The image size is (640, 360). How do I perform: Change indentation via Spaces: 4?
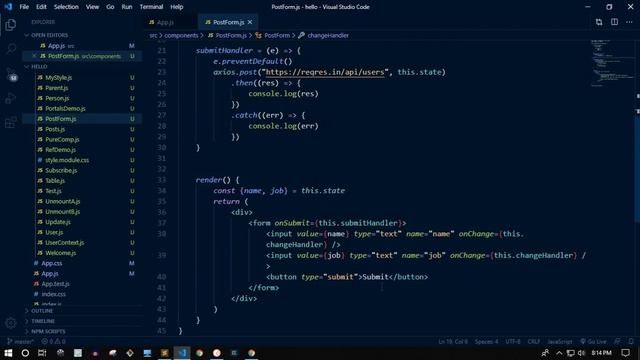487,342
